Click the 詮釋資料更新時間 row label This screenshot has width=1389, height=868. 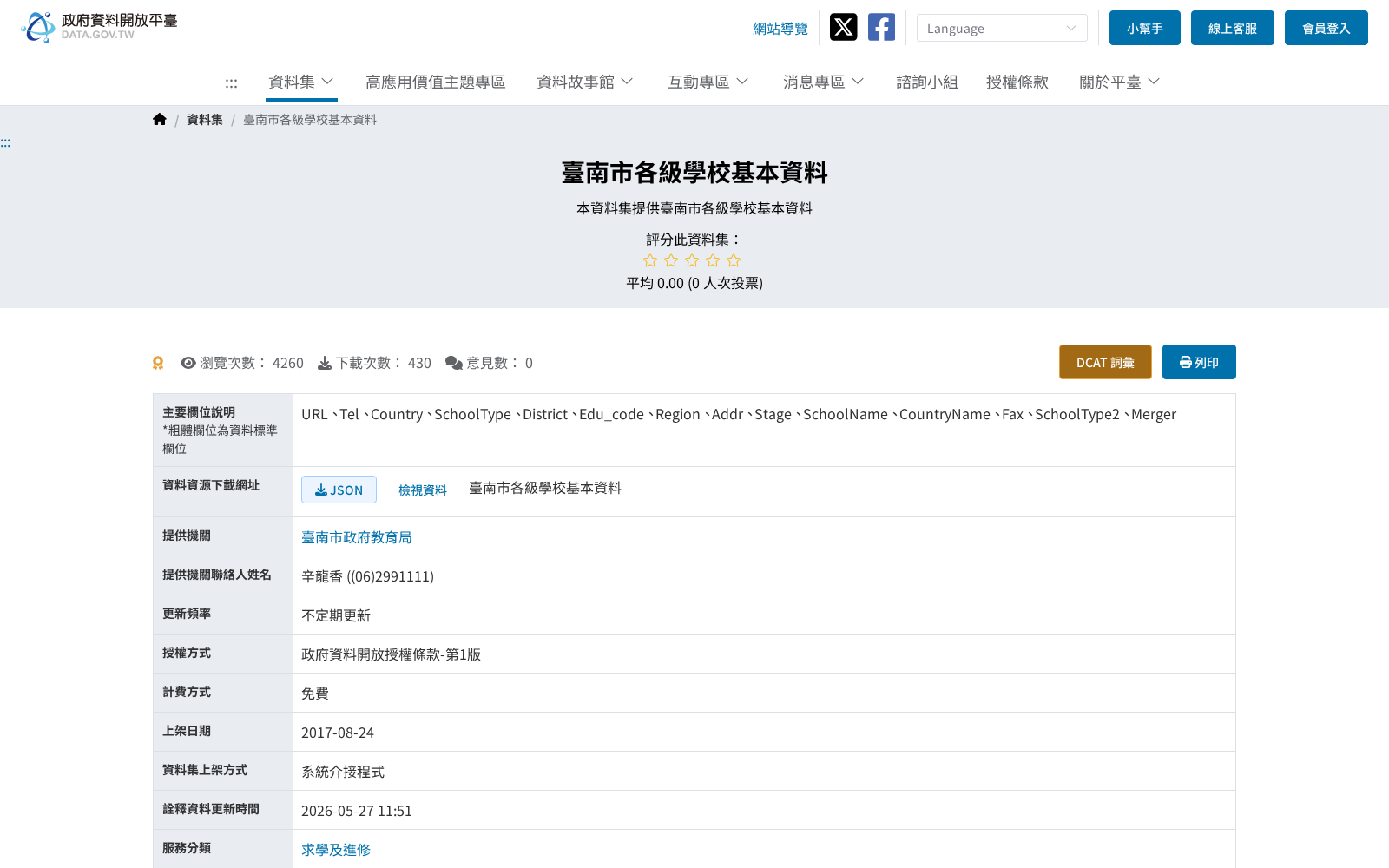(211, 809)
